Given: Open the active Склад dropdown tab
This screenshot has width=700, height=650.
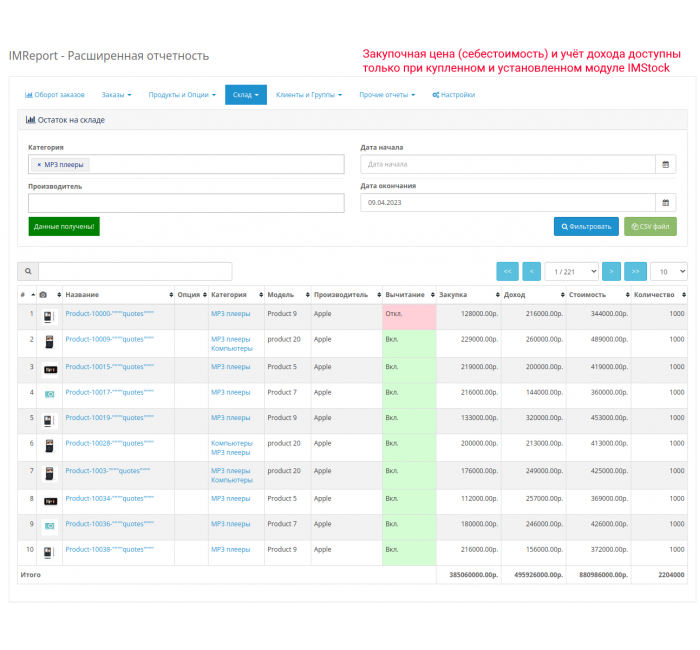Looking at the screenshot, I should [x=246, y=95].
